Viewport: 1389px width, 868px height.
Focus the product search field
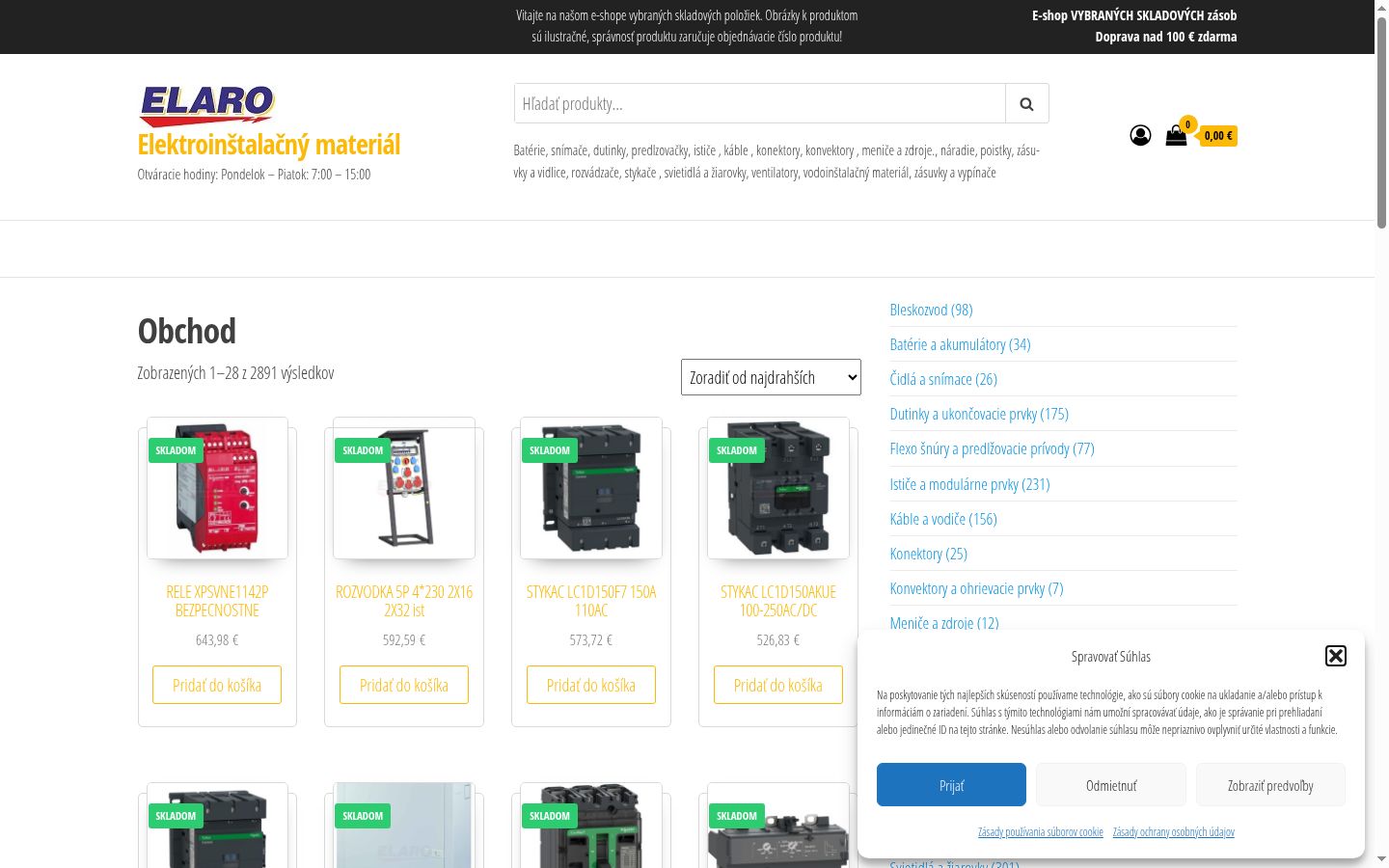pyautogui.click(x=760, y=103)
